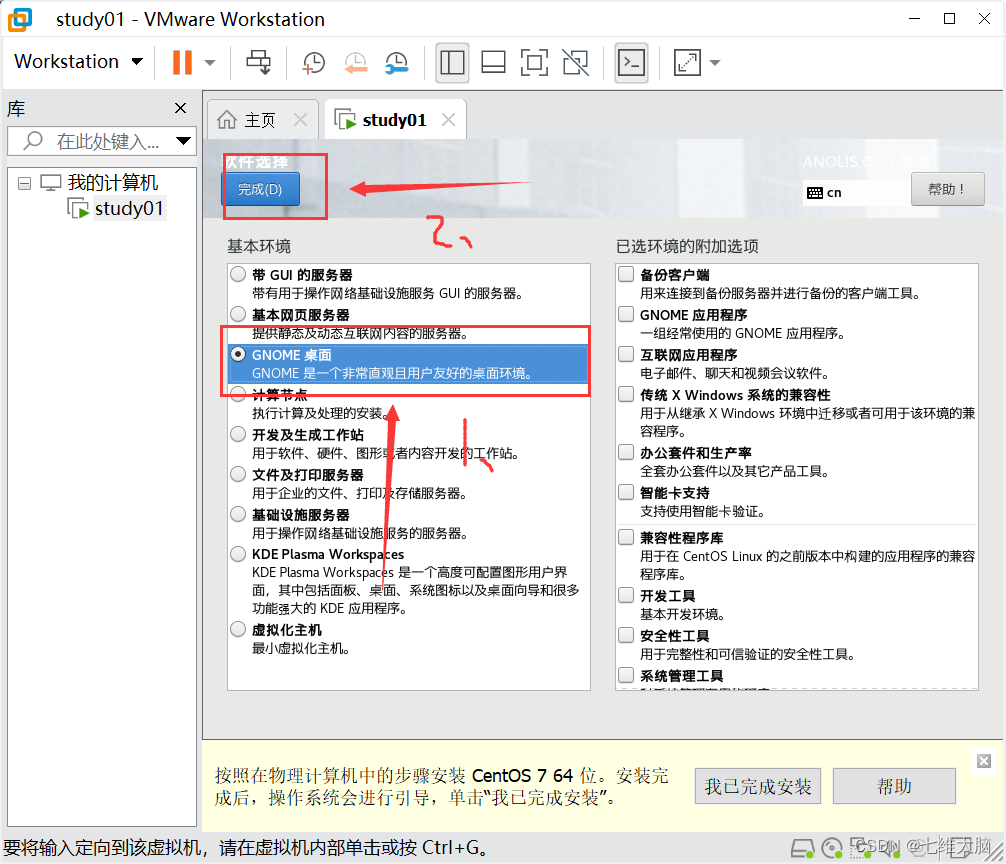Image resolution: width=1006 pixels, height=864 pixels.
Task: Open the stretch guest dropdown arrow
Action: coord(715,62)
